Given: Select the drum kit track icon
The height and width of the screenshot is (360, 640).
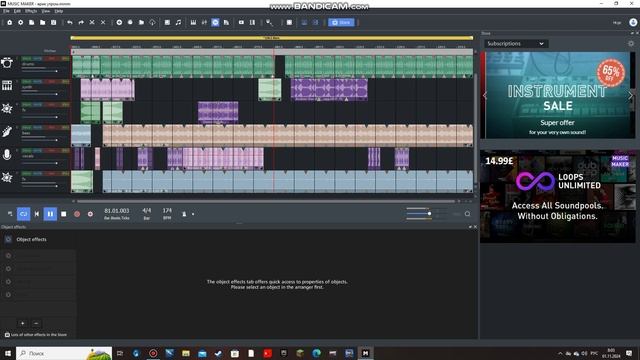Looking at the screenshot, I should 7,62.
